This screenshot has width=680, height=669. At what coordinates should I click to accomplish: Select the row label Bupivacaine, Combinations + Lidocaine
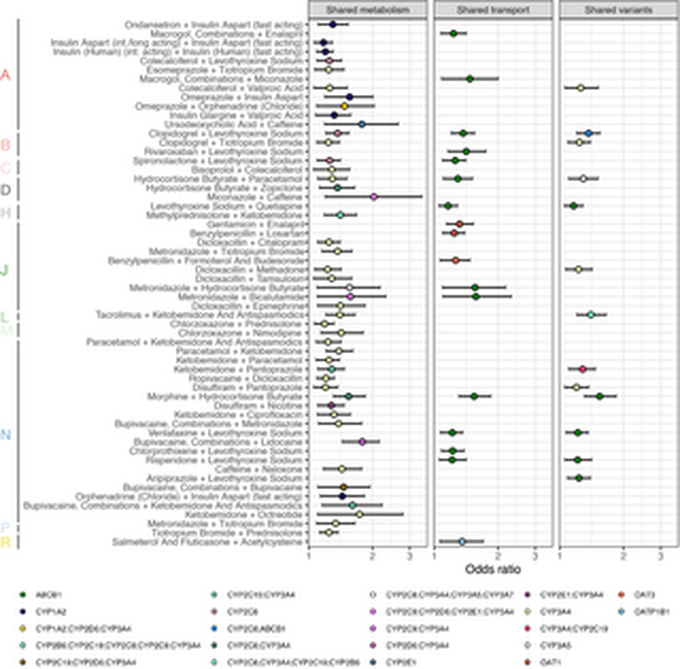219,442
